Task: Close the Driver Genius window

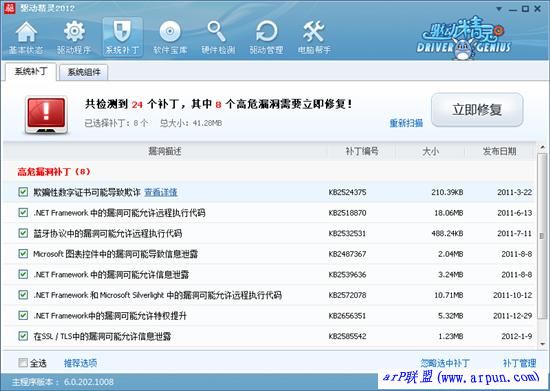Action: (537, 9)
